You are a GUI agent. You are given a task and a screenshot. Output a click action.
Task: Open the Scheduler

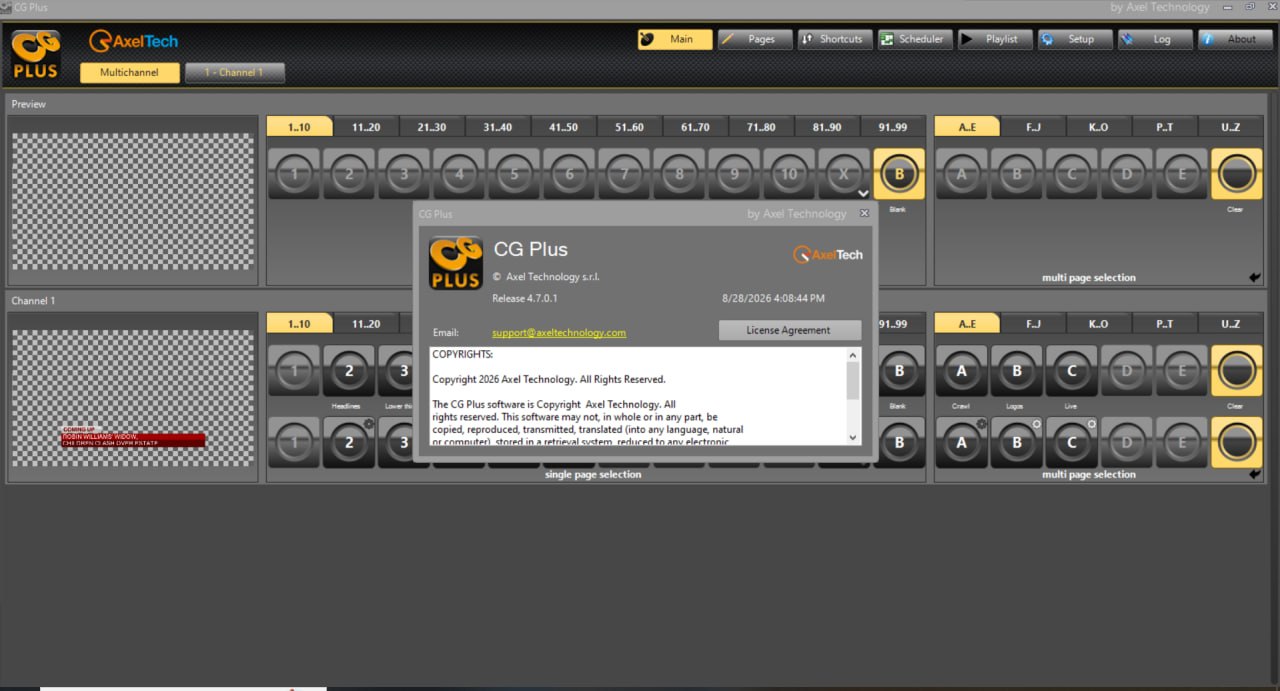[x=915, y=39]
